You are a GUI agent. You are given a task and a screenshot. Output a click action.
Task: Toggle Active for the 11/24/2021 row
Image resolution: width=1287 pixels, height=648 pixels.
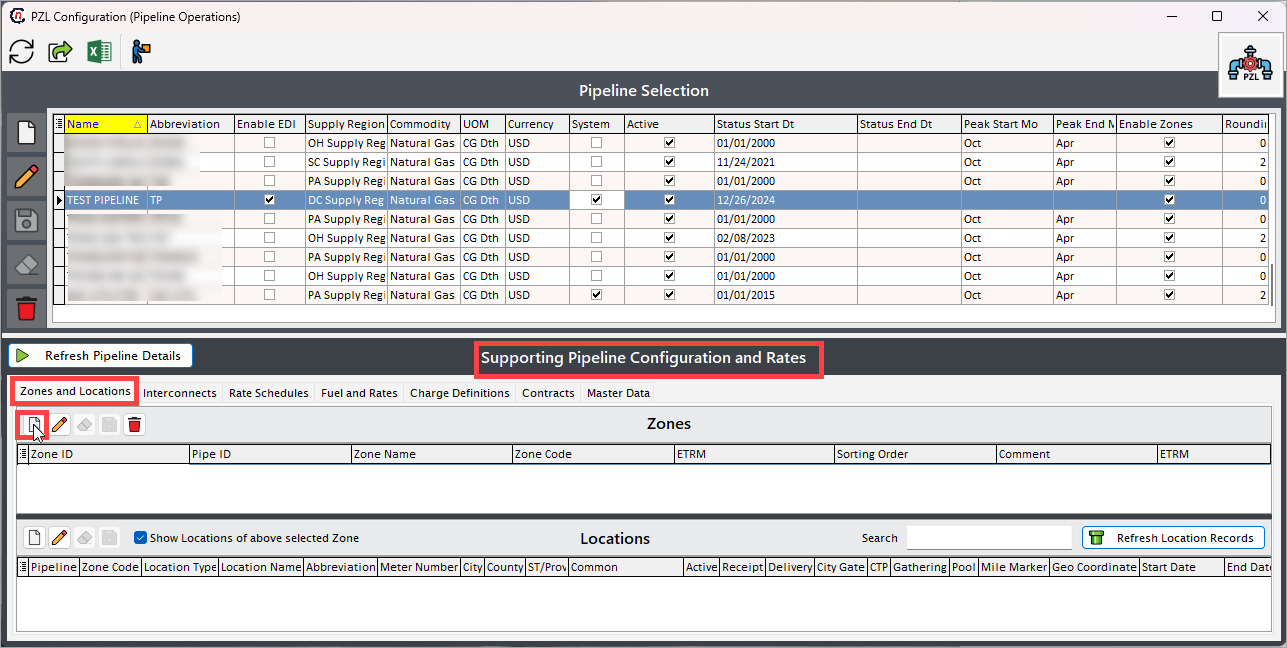(x=669, y=162)
